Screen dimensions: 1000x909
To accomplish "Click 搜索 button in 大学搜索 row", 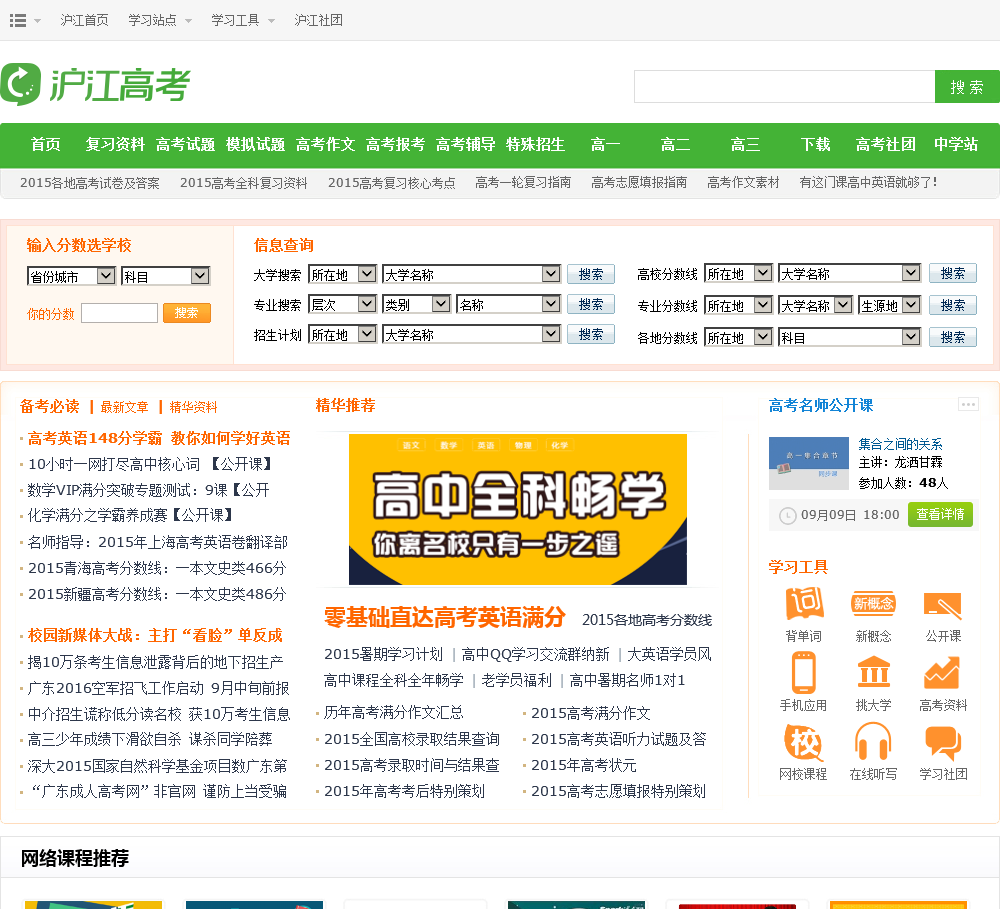I will pos(591,274).
